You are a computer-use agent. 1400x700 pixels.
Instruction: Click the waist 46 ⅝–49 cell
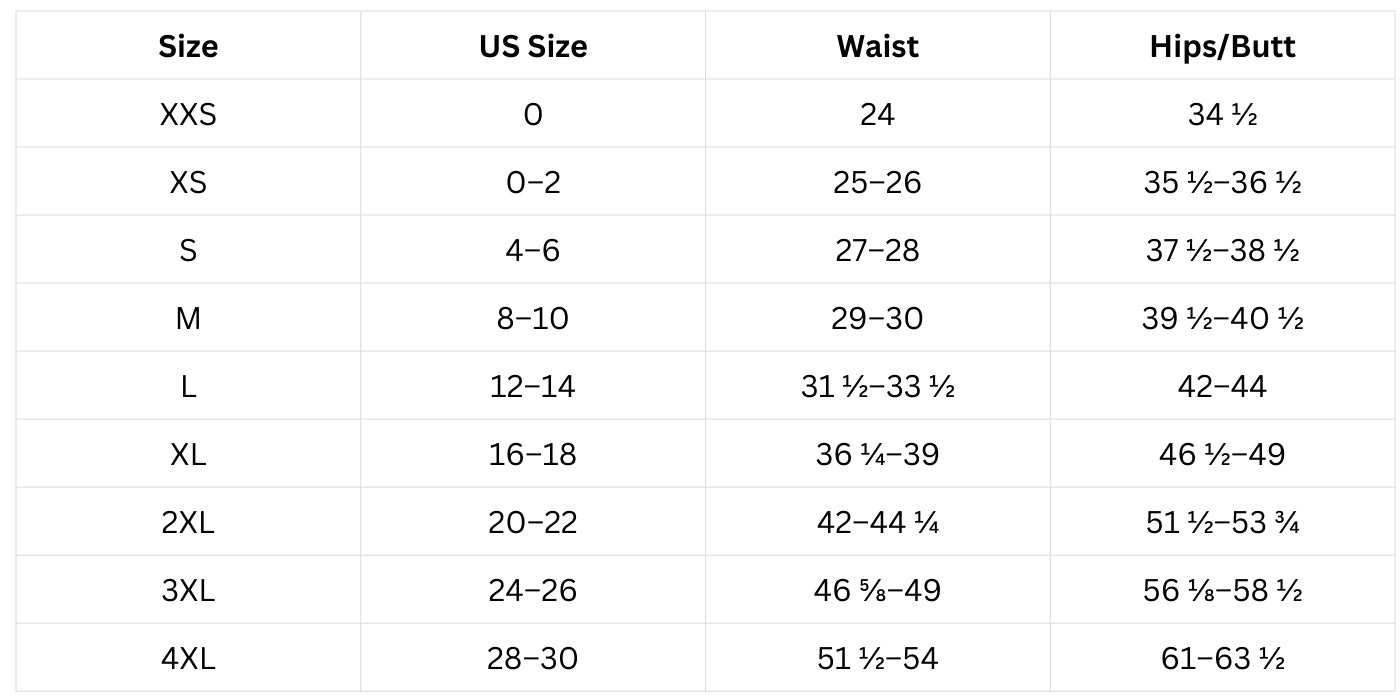pos(878,590)
